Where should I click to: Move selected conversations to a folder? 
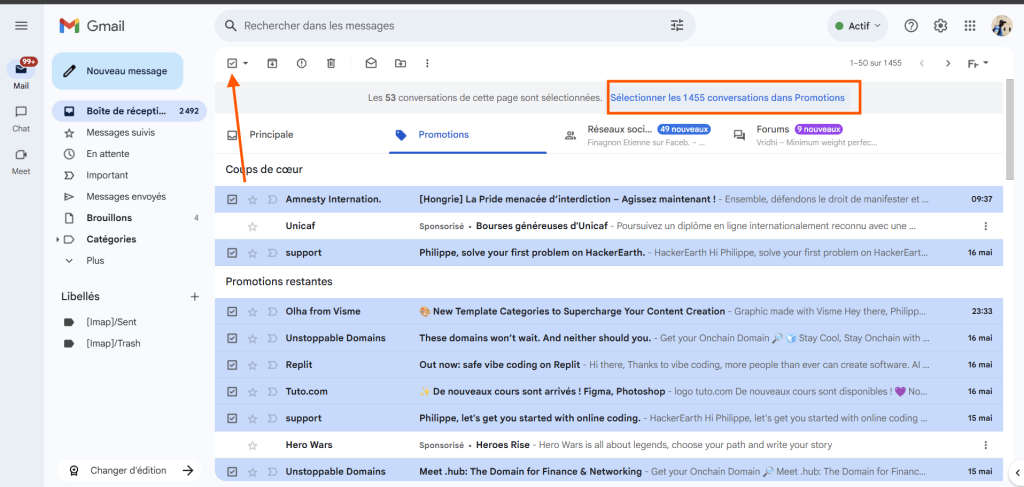coord(400,63)
